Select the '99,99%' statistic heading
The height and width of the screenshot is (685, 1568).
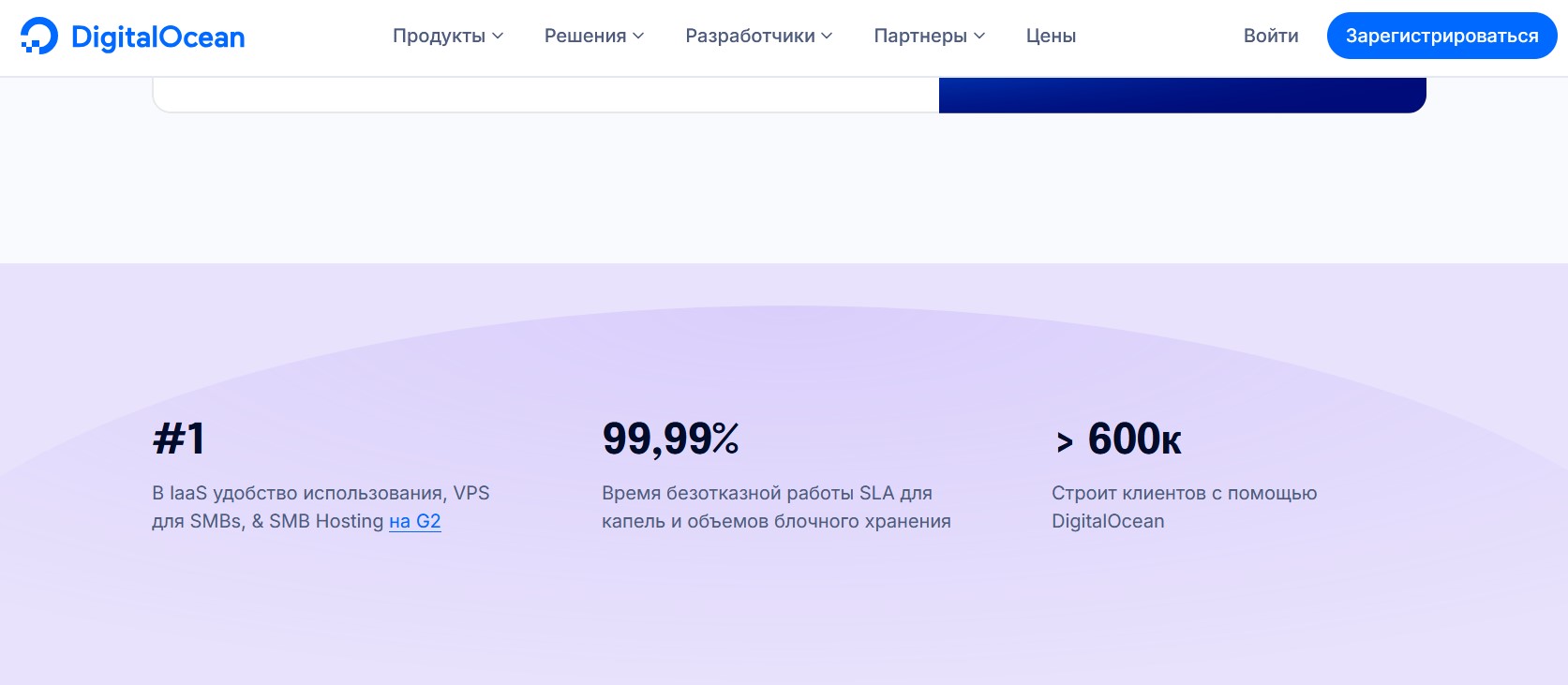tap(671, 439)
